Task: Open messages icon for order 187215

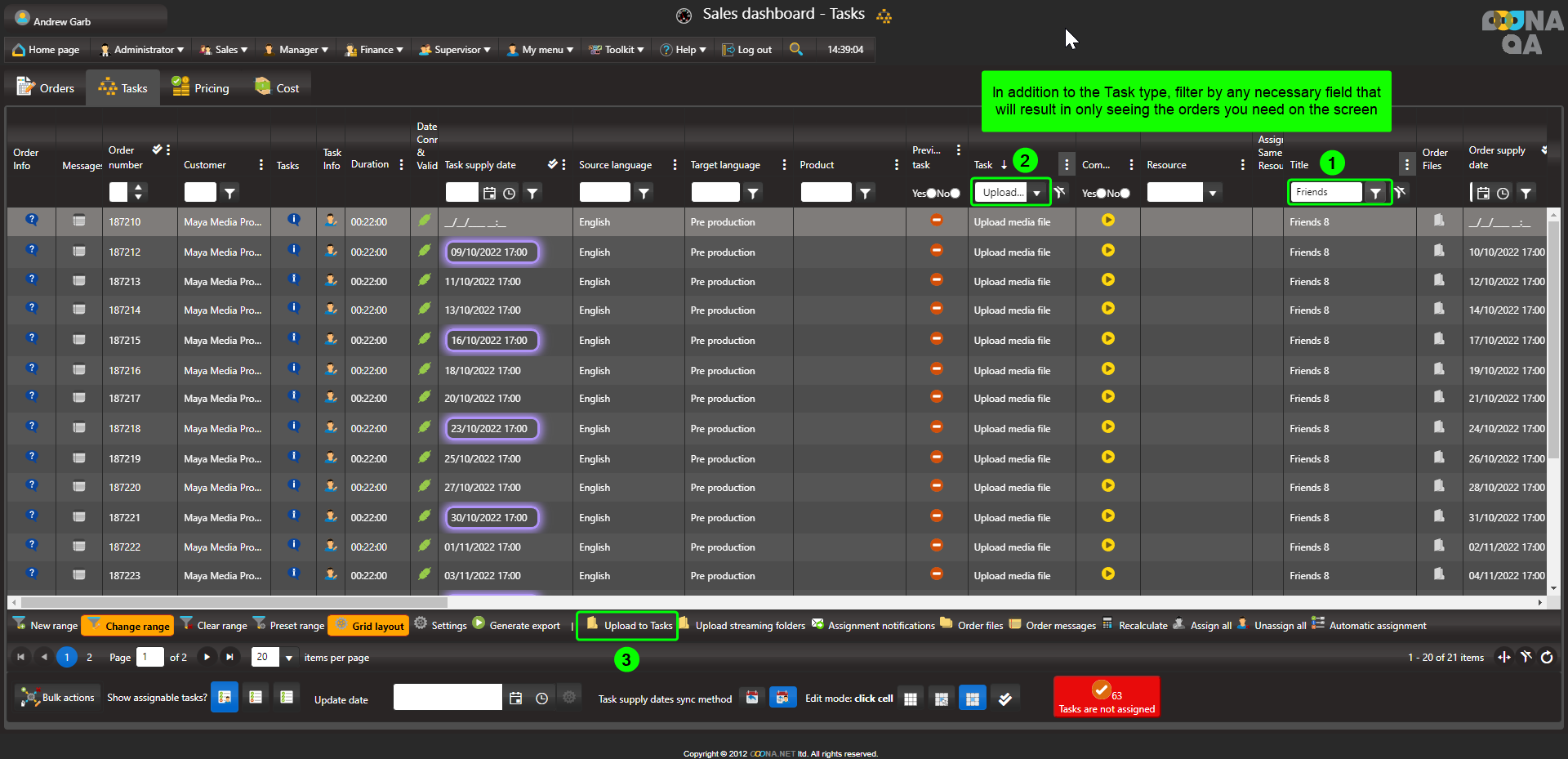Action: 79,339
